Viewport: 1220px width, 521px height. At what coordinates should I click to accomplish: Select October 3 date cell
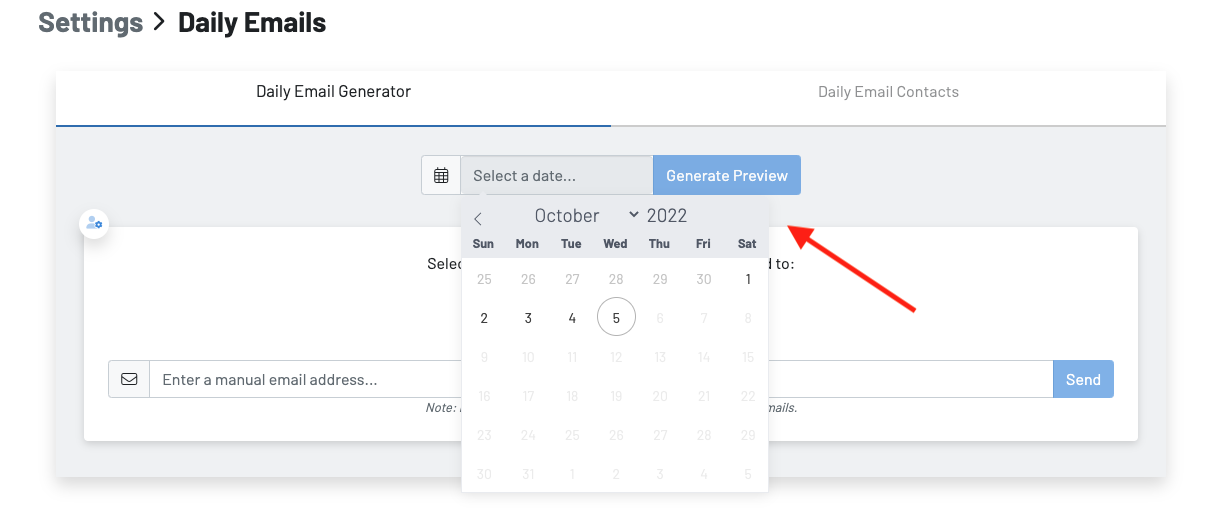coord(528,318)
